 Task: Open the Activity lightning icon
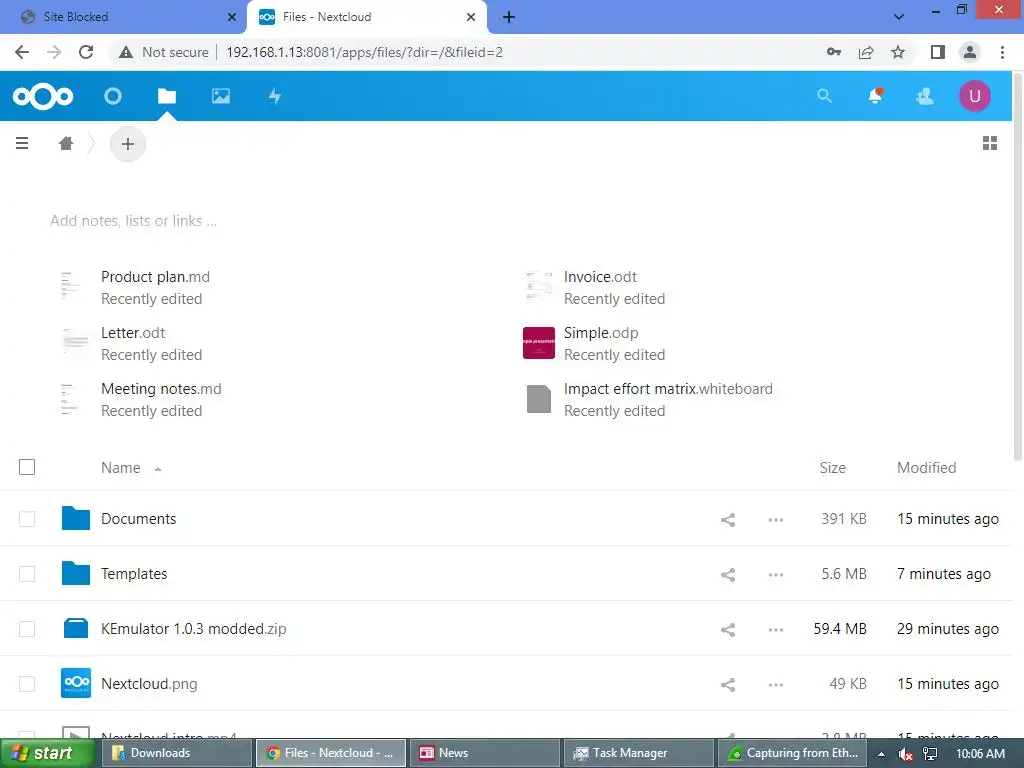coord(275,97)
